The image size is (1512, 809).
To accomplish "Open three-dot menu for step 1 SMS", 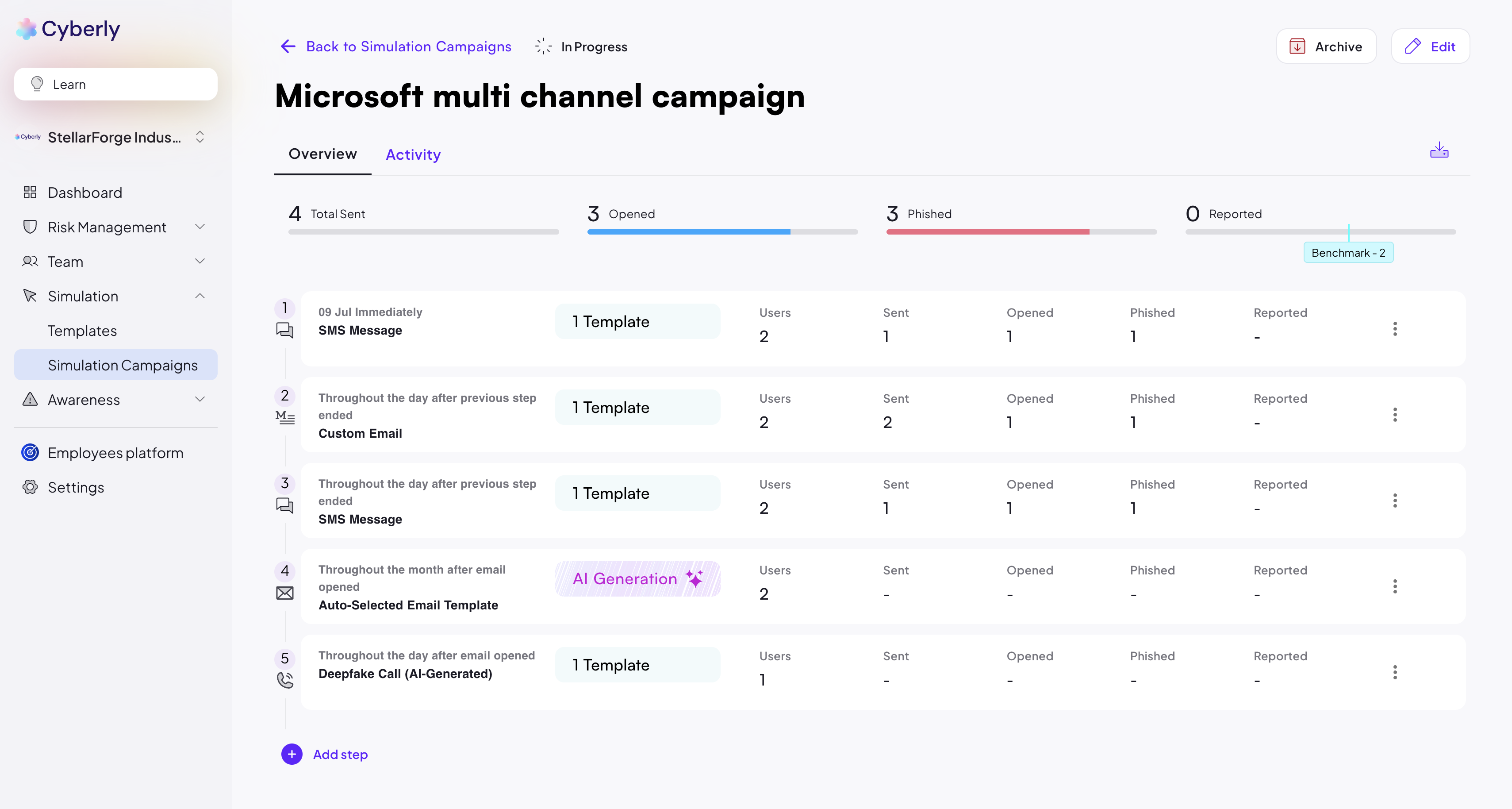I will (x=1395, y=329).
